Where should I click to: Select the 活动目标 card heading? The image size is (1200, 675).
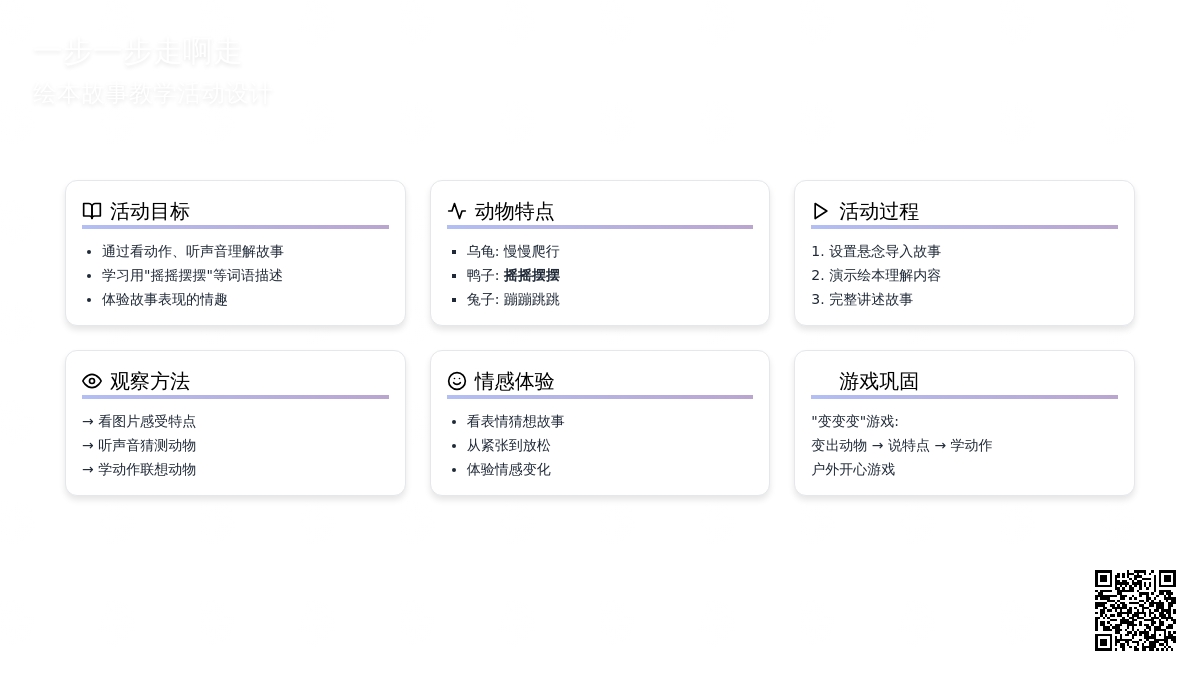click(x=149, y=211)
